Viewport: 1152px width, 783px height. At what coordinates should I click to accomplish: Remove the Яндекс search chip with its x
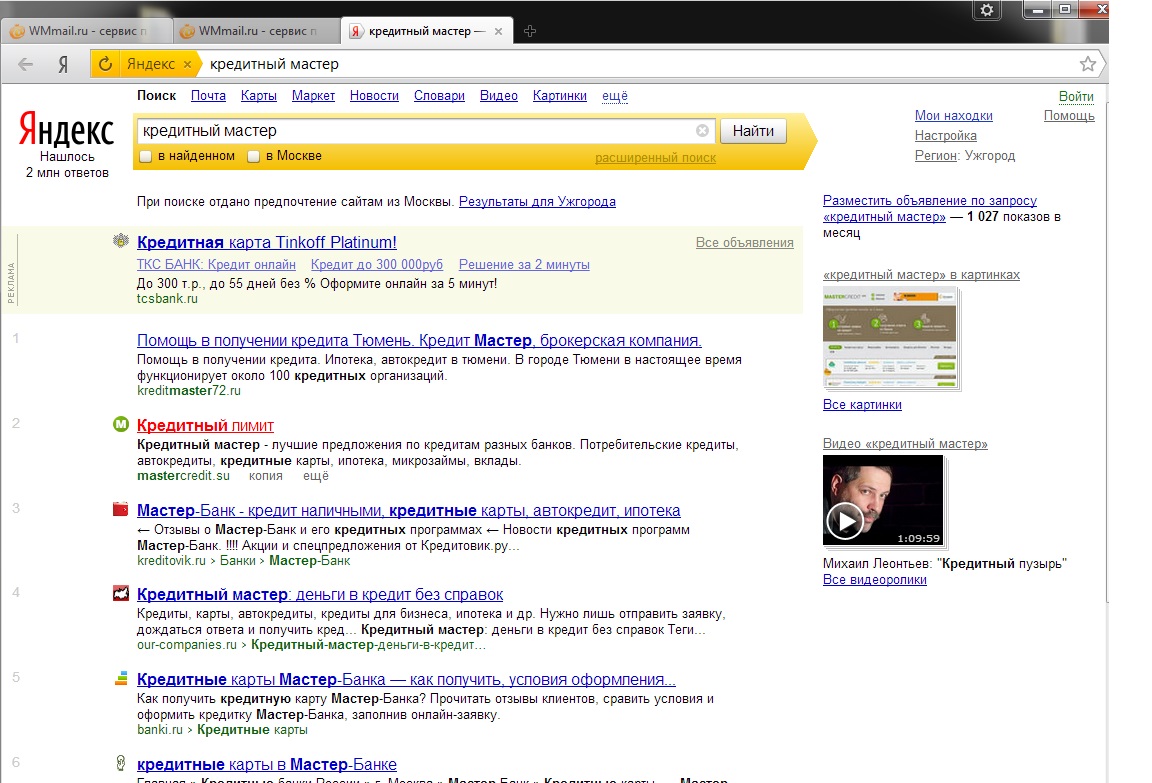click(x=187, y=64)
